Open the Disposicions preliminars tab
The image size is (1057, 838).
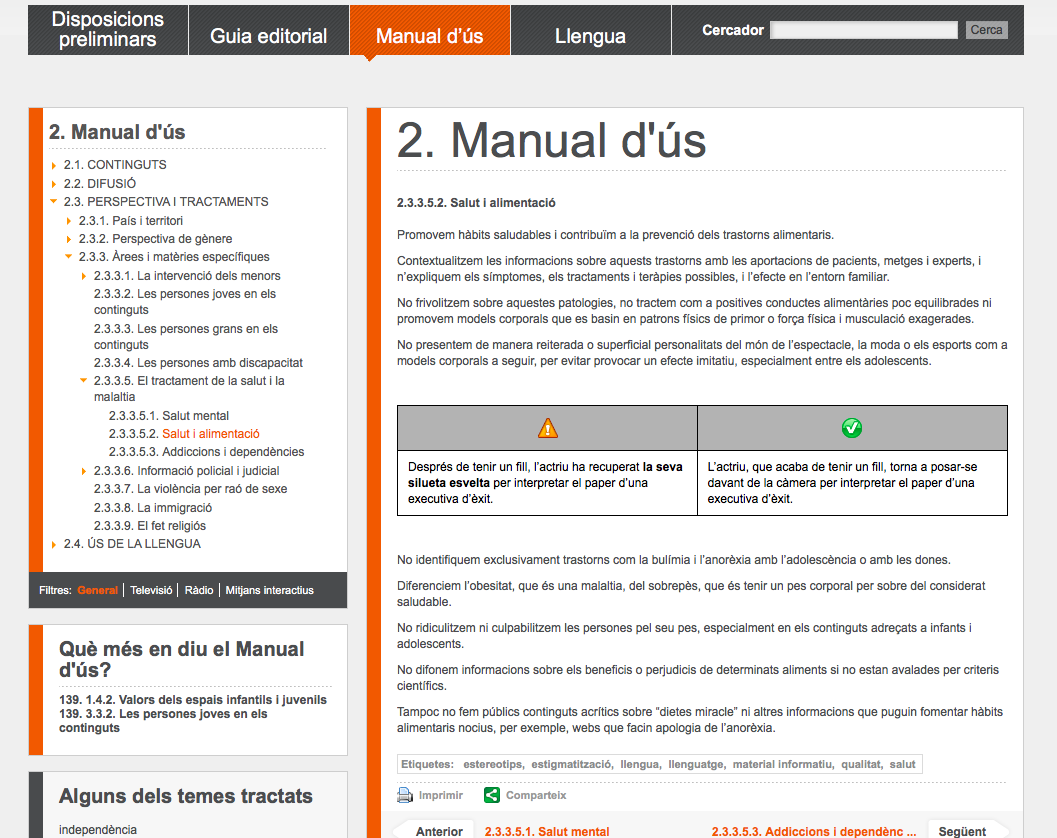coord(108,30)
